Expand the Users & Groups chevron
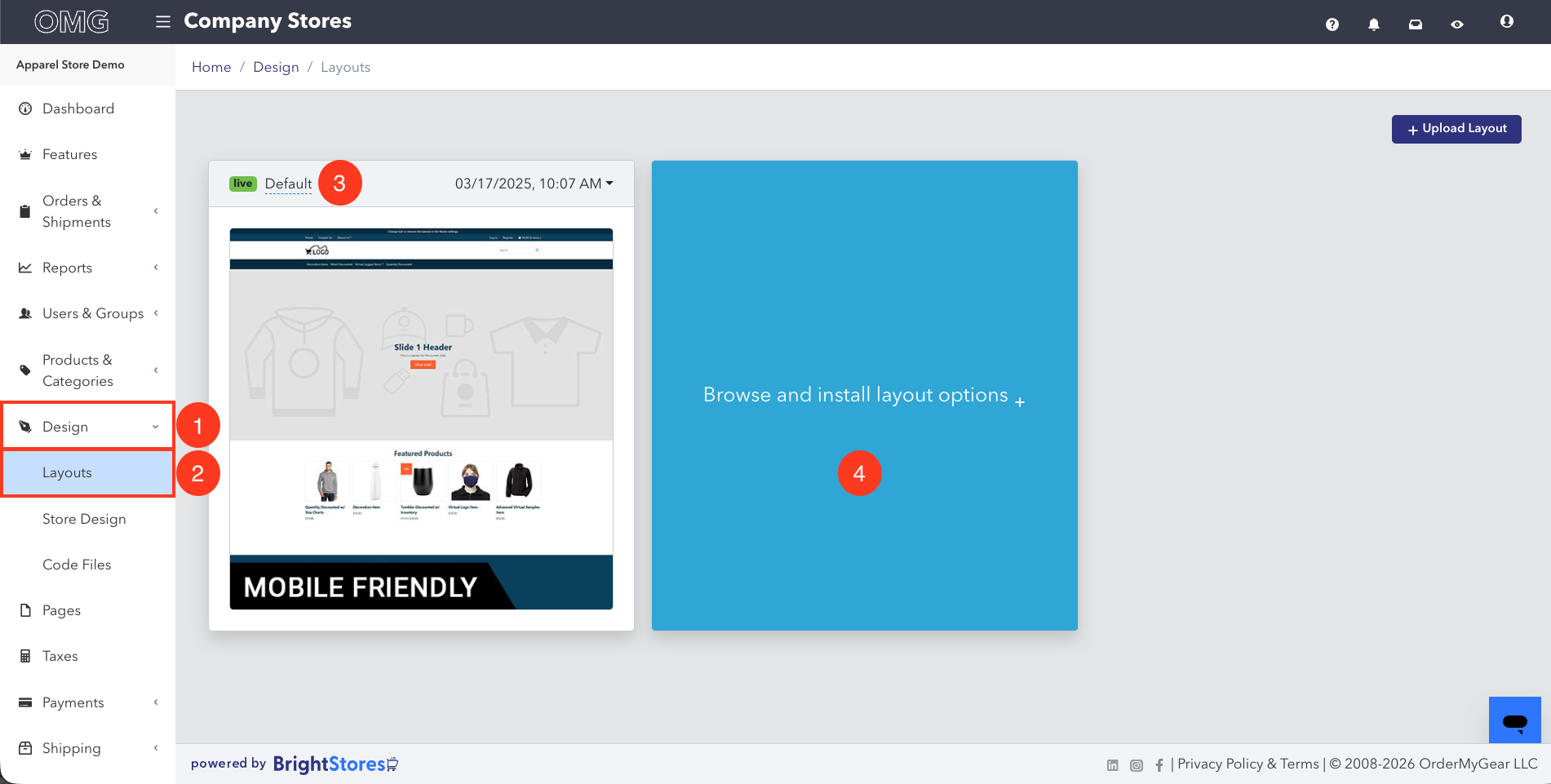The image size is (1551, 784). (x=156, y=313)
